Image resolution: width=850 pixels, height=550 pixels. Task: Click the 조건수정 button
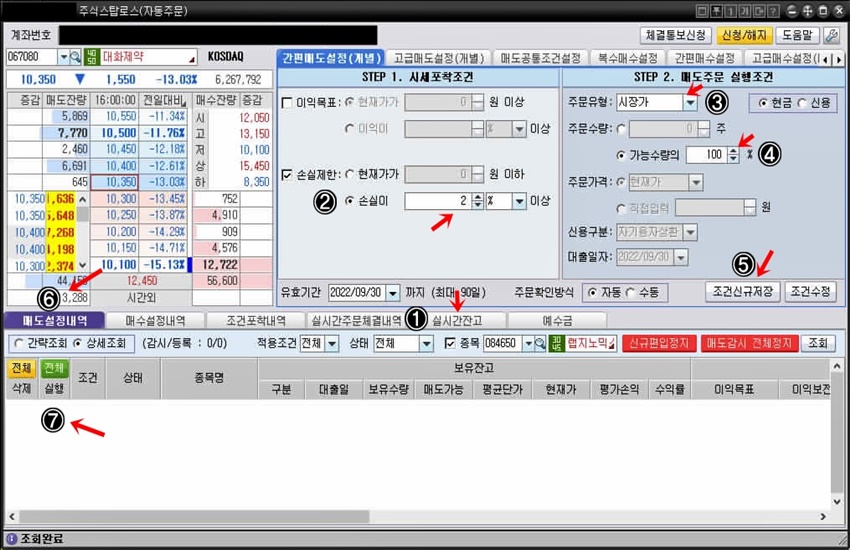(x=810, y=292)
